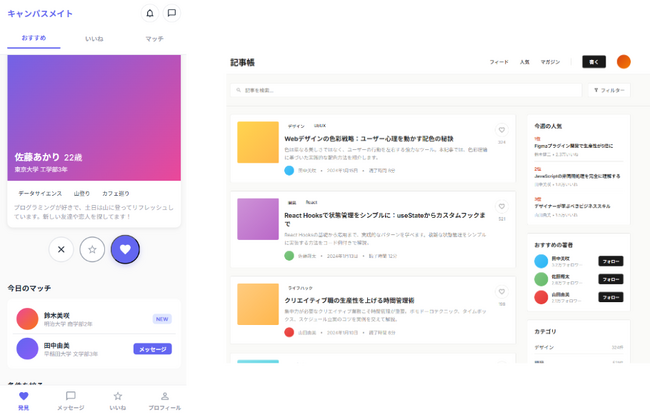This screenshot has width=650, height=415.
Task: Select the 人気 navigation item
Action: pyautogui.click(x=524, y=62)
